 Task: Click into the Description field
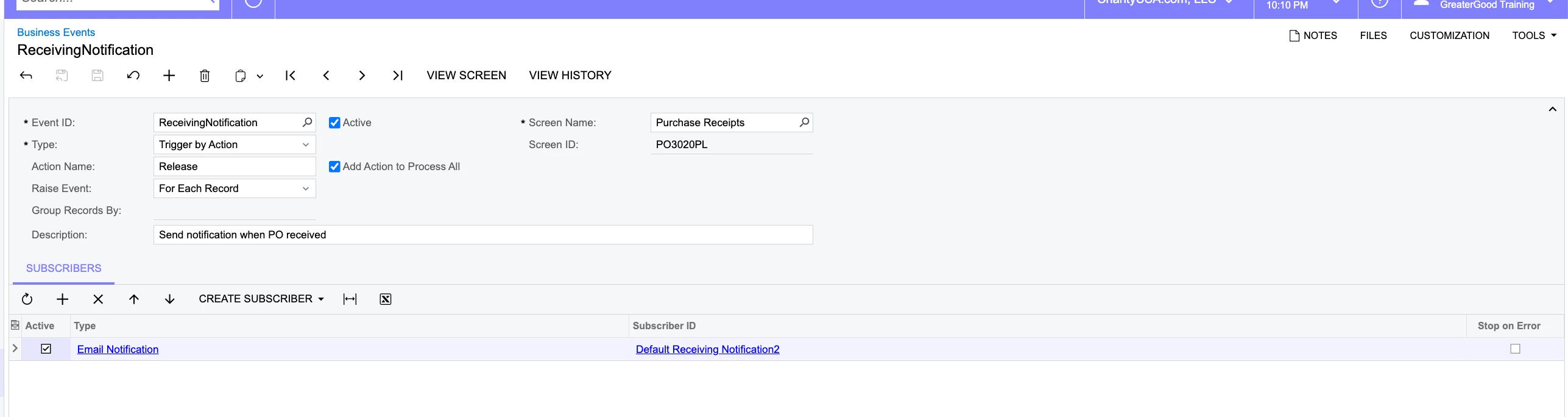tap(483, 235)
